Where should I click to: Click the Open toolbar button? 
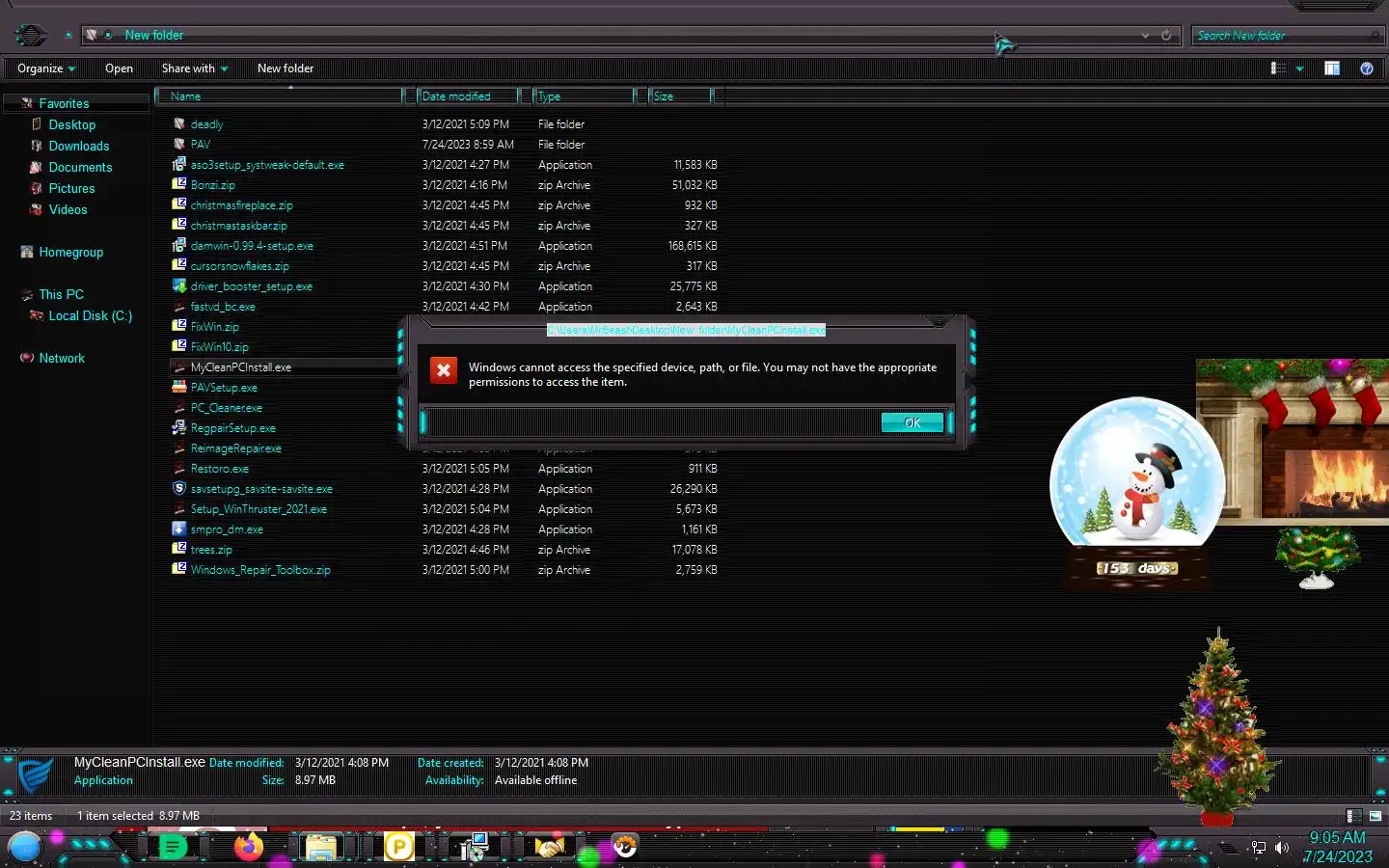pyautogui.click(x=119, y=68)
